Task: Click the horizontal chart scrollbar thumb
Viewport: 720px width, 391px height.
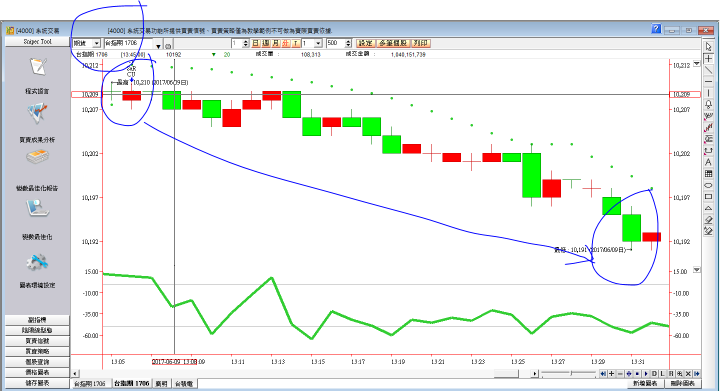Action: tap(506, 374)
